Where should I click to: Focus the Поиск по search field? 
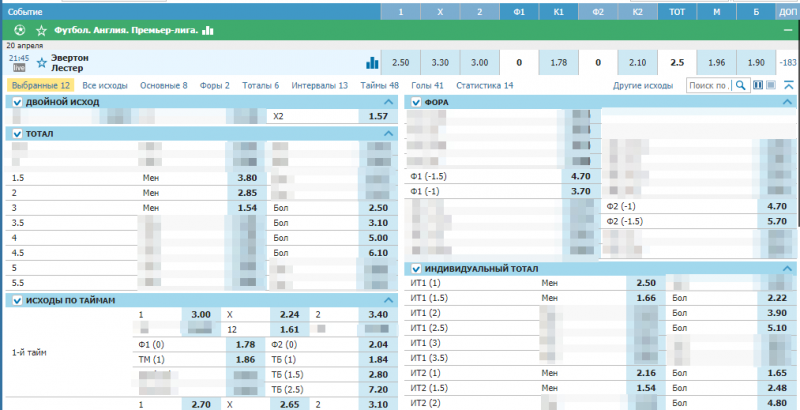pos(708,86)
